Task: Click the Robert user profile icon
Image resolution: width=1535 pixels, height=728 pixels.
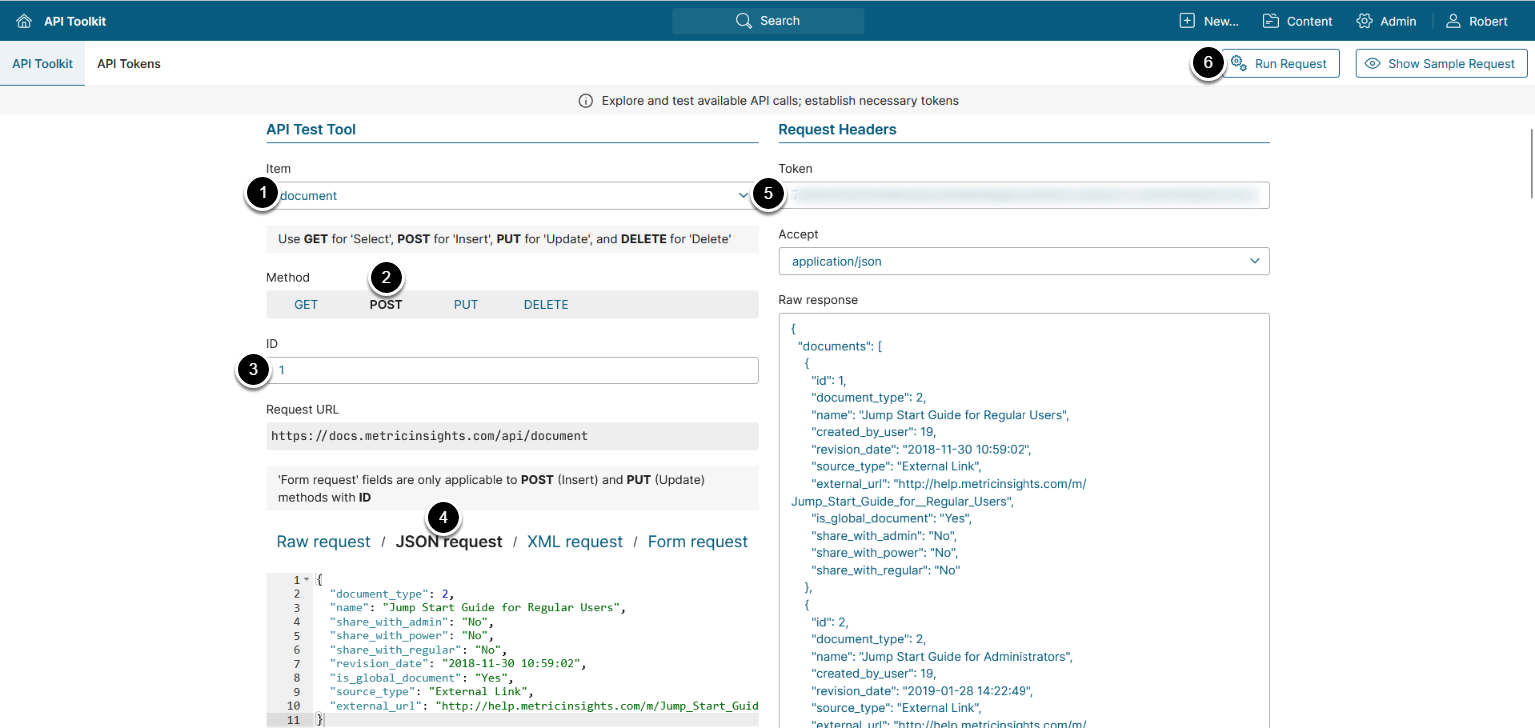Action: click(x=1453, y=21)
